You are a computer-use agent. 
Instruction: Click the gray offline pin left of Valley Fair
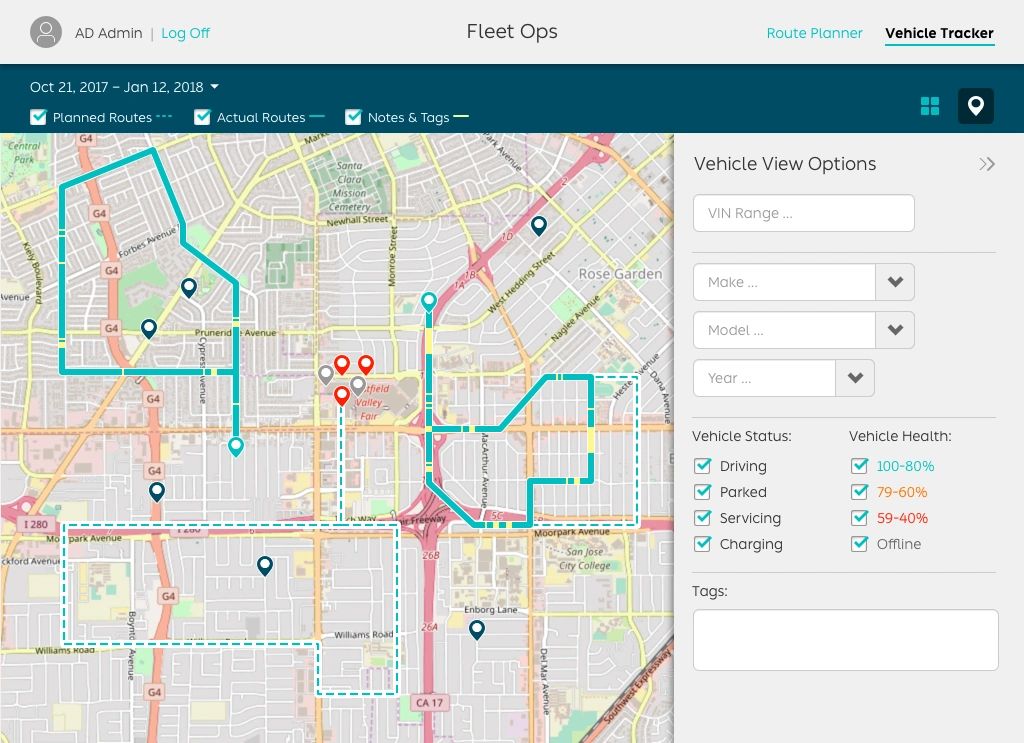[x=325, y=374]
